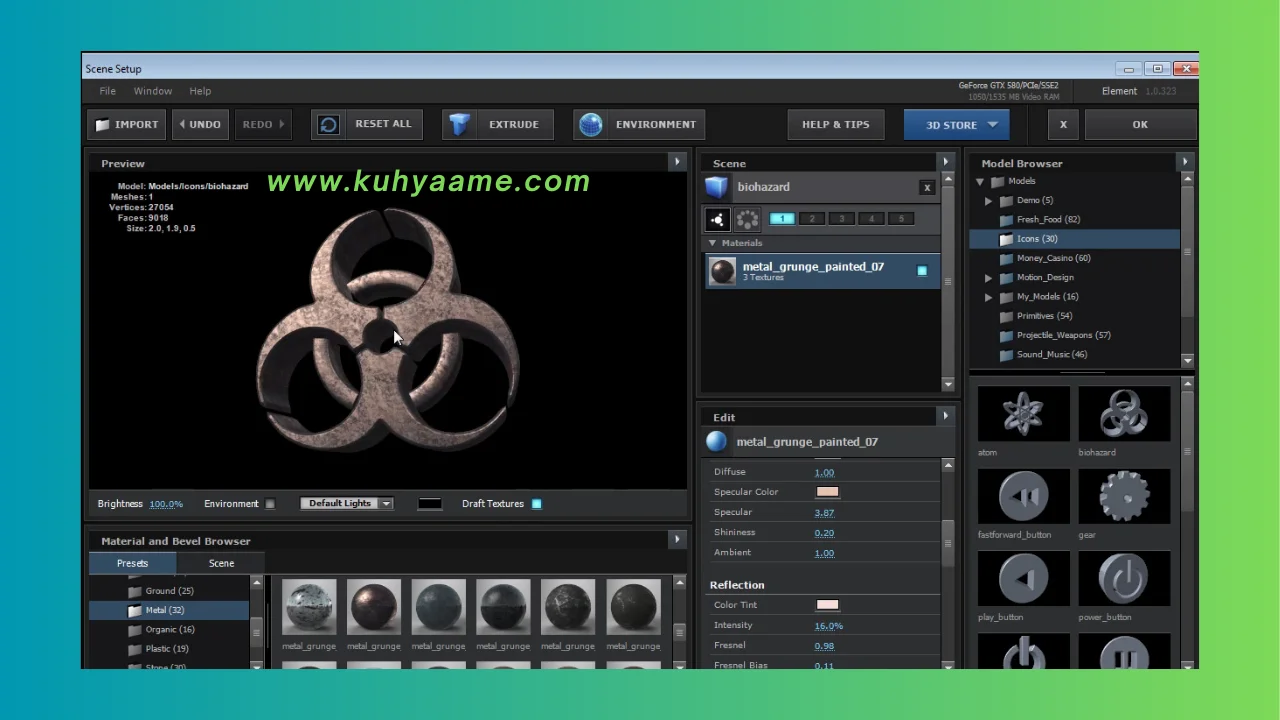The height and width of the screenshot is (720, 1280).
Task: Select group 2 button
Action: [x=812, y=219]
